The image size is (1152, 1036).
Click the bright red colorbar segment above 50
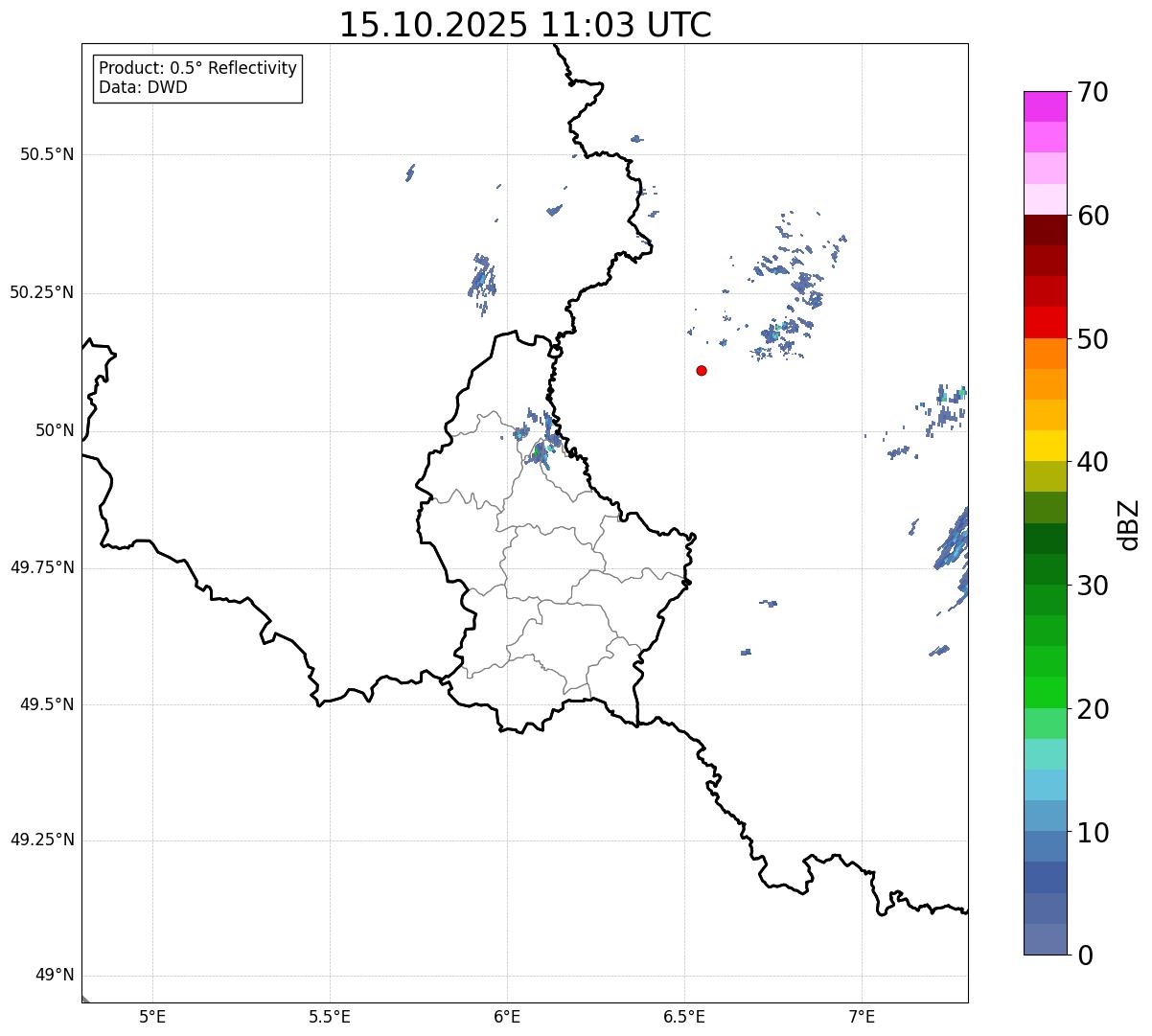coord(1045,323)
